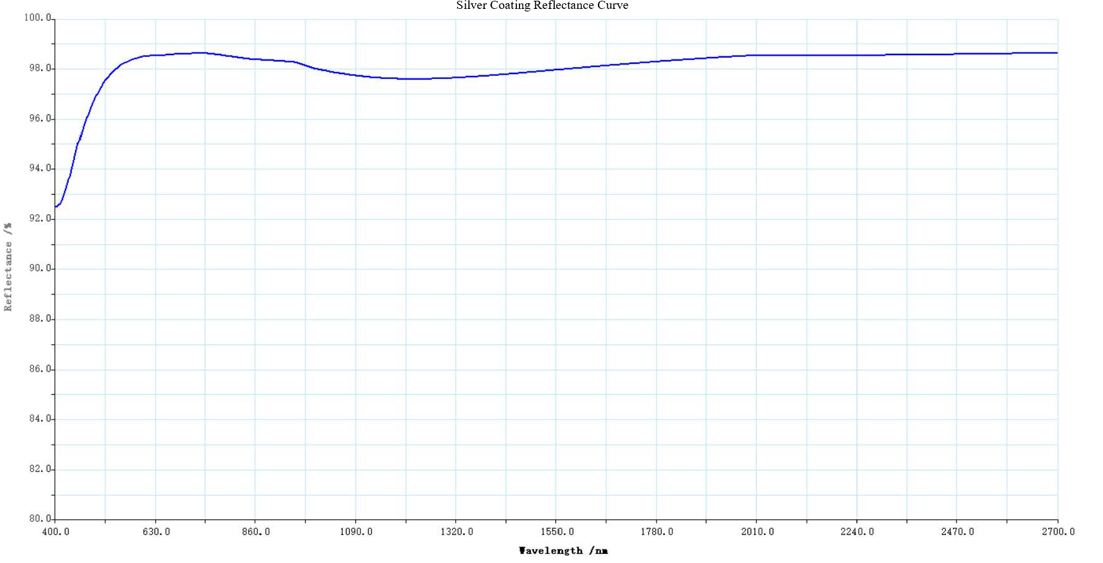Click the 82.0 y-axis tick label

pyautogui.click(x=38, y=469)
